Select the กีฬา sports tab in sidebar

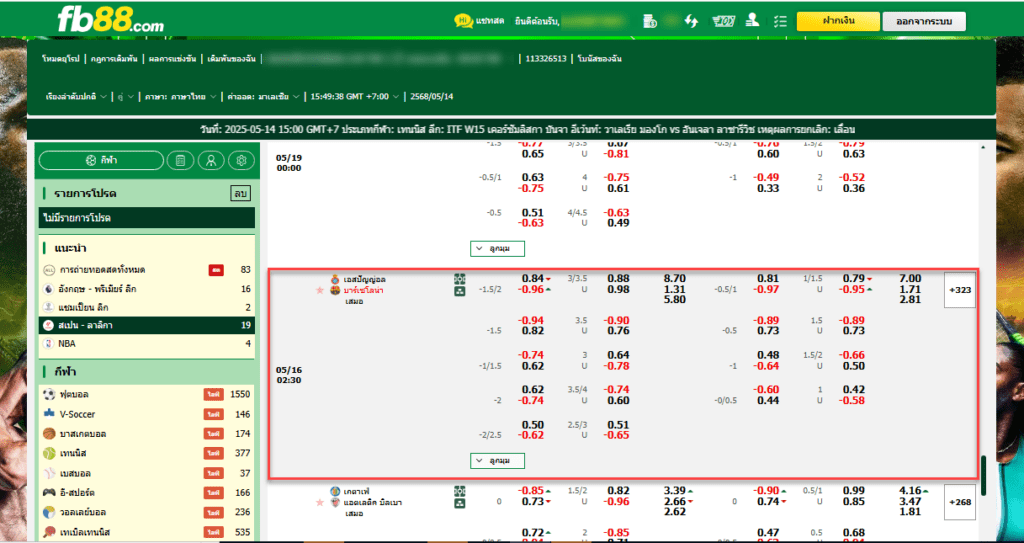pos(101,160)
